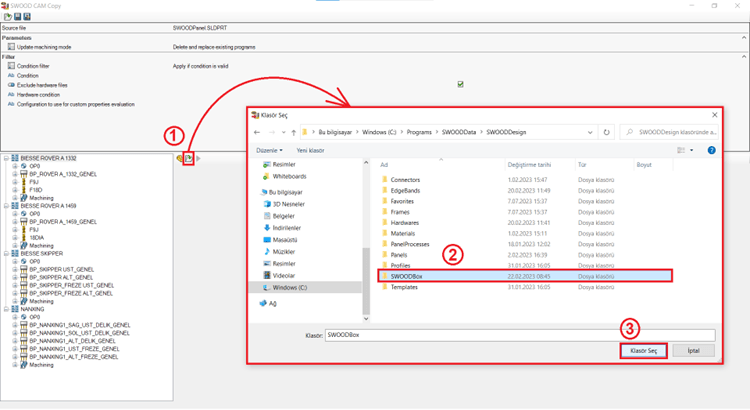
Task: Click the save disk icon in top toolbar
Action: pyautogui.click(x=18, y=17)
